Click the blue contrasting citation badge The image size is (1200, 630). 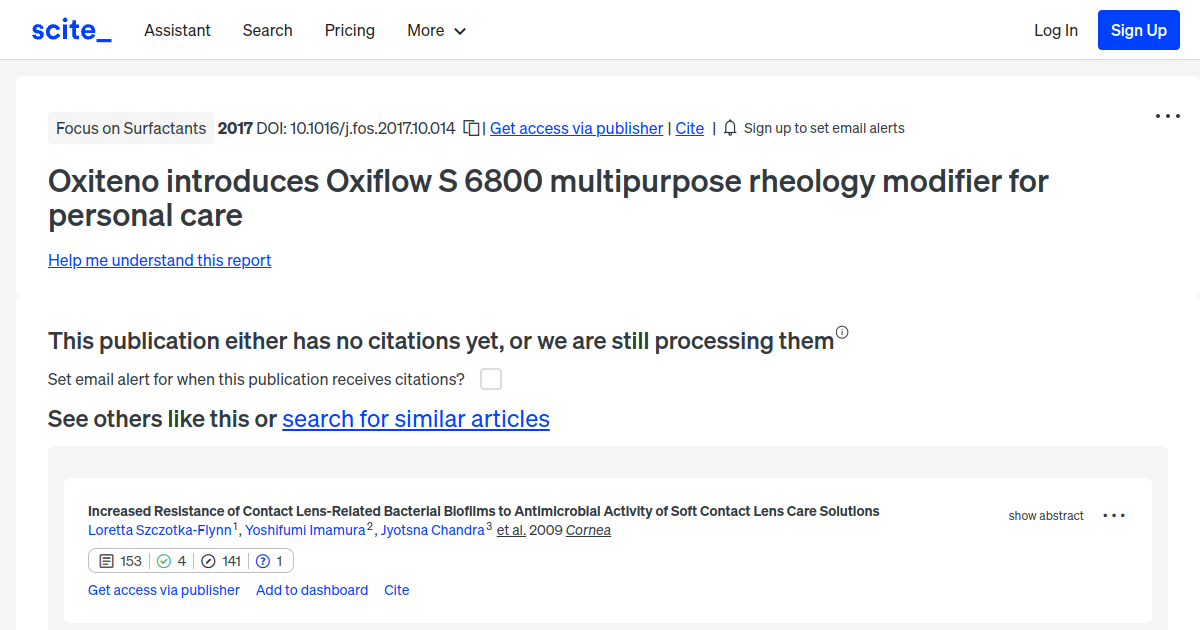click(x=269, y=560)
